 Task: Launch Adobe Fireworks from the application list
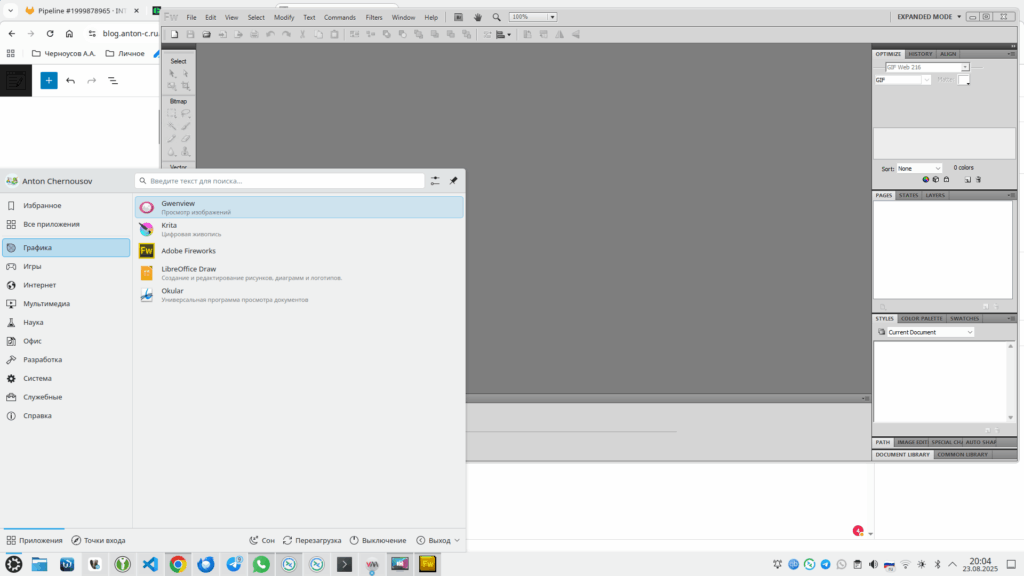click(189, 251)
